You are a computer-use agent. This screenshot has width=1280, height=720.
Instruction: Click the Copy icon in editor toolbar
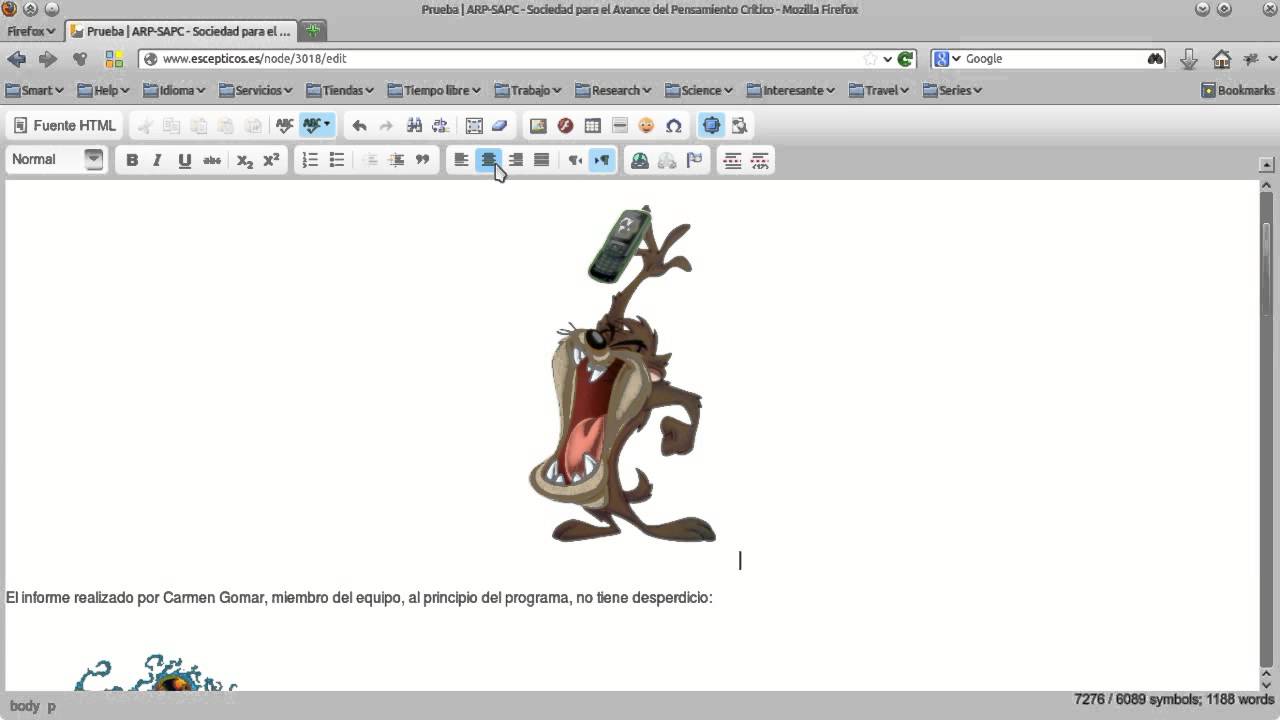(172, 126)
